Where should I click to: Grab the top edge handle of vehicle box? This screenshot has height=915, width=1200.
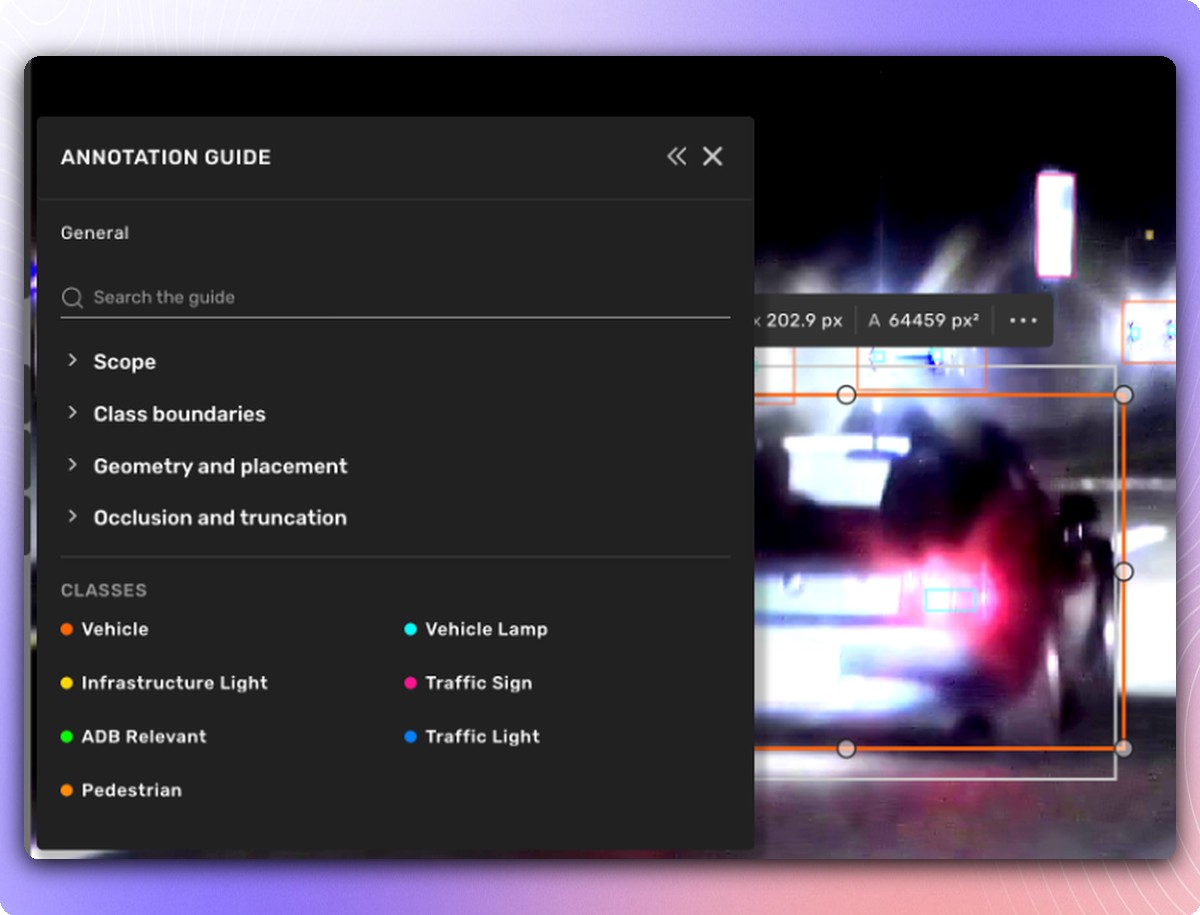(846, 395)
